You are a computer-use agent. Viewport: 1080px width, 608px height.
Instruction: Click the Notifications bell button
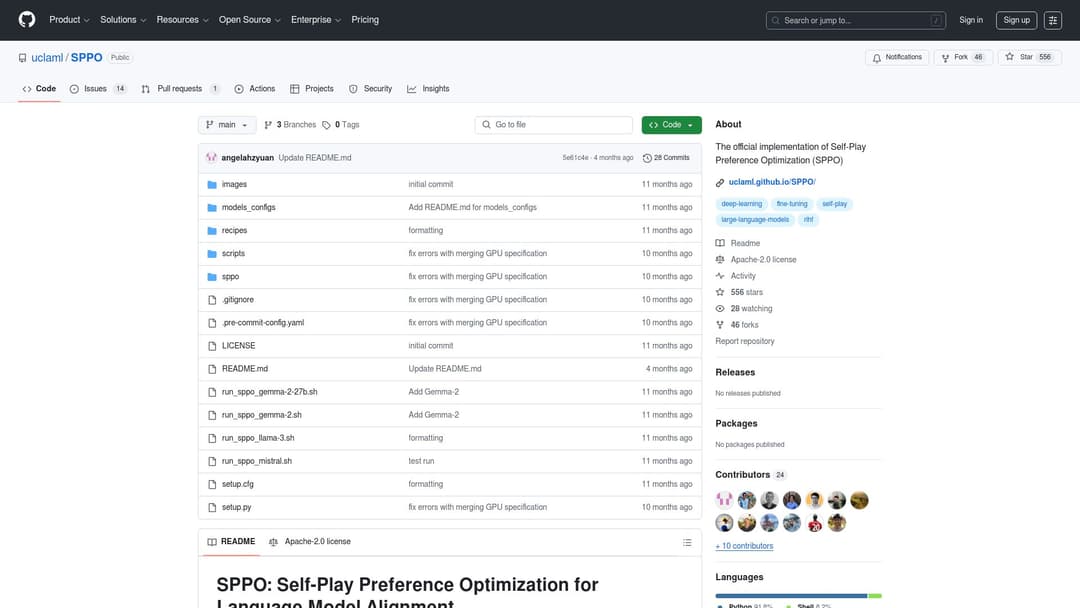coord(897,58)
